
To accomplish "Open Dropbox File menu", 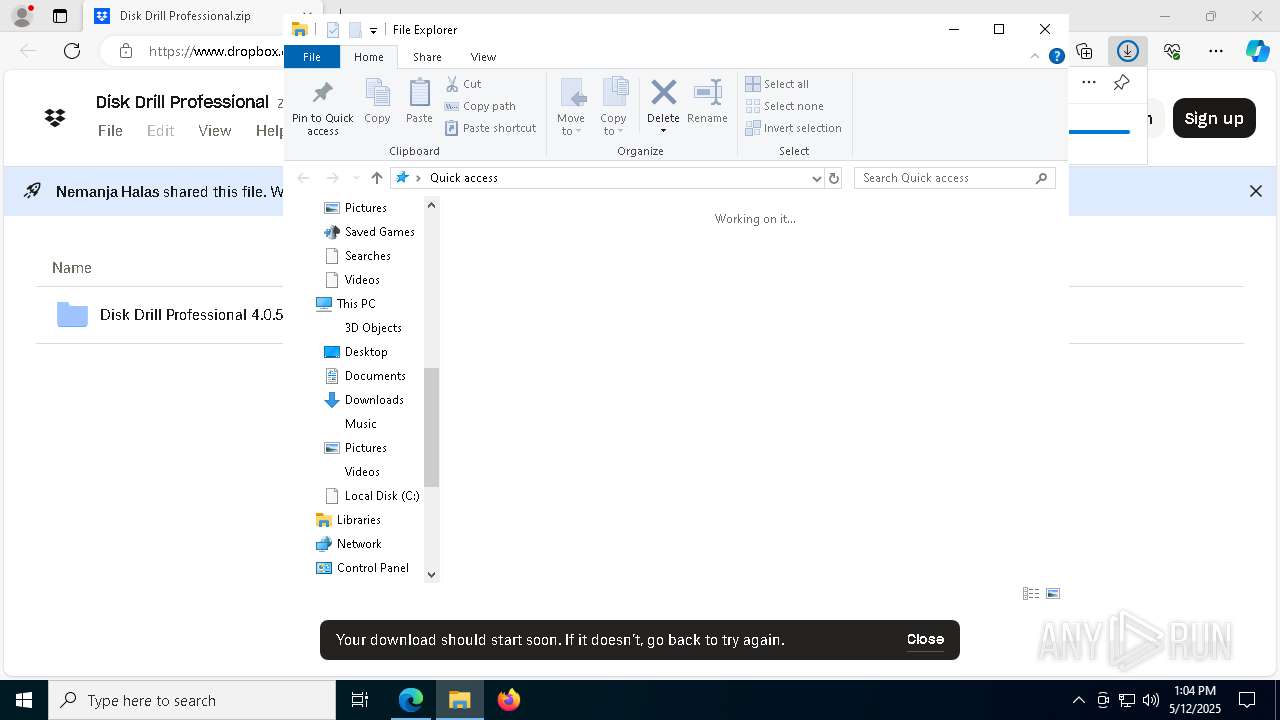I will pyautogui.click(x=110, y=131).
